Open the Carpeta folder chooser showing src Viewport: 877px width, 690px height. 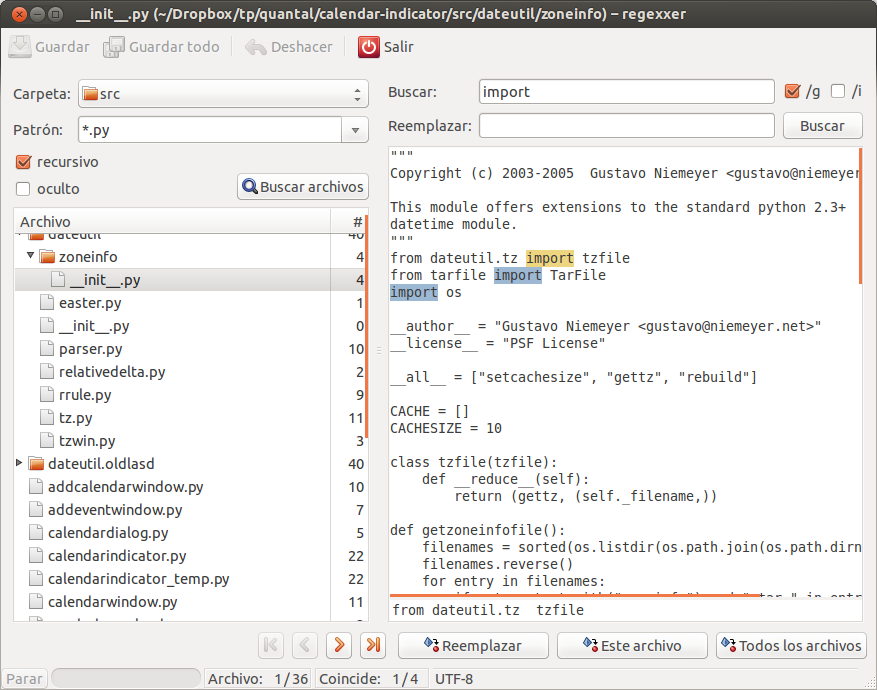point(223,94)
